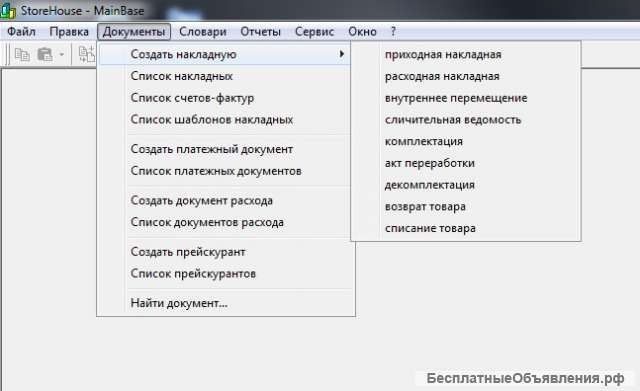Open the Файл menu
This screenshot has height=391, width=640.
(x=21, y=31)
